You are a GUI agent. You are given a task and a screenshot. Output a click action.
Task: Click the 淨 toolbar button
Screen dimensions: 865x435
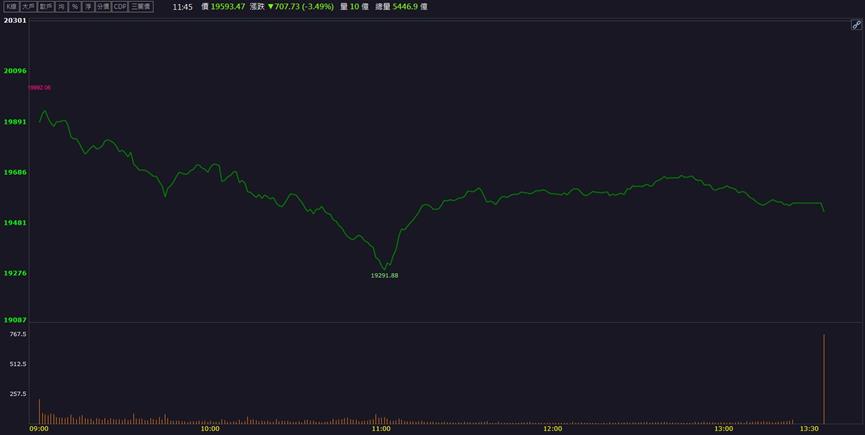point(88,7)
